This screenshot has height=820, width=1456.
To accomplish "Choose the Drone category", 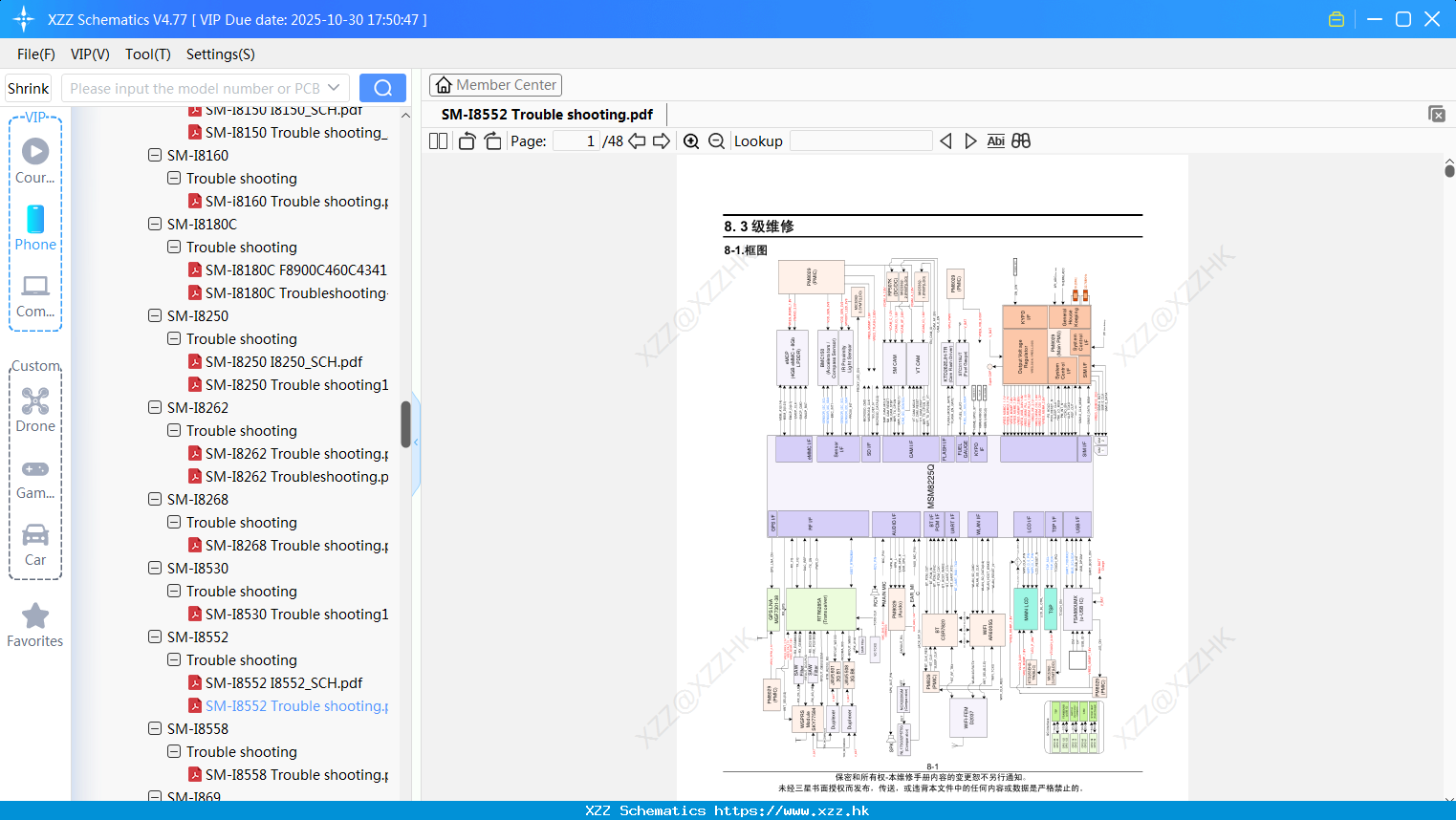I will click(x=35, y=409).
